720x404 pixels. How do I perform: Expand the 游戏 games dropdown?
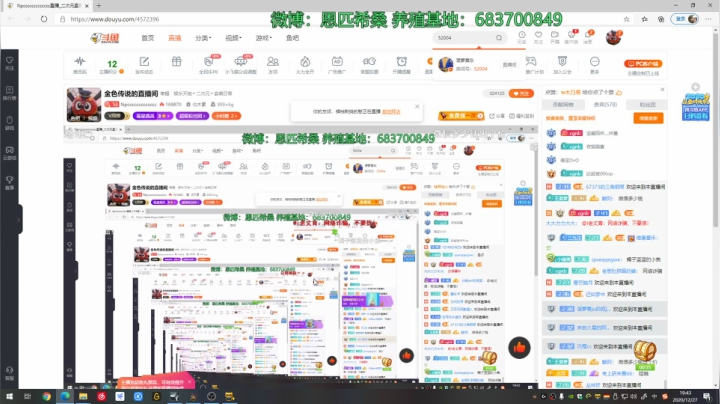(x=264, y=38)
